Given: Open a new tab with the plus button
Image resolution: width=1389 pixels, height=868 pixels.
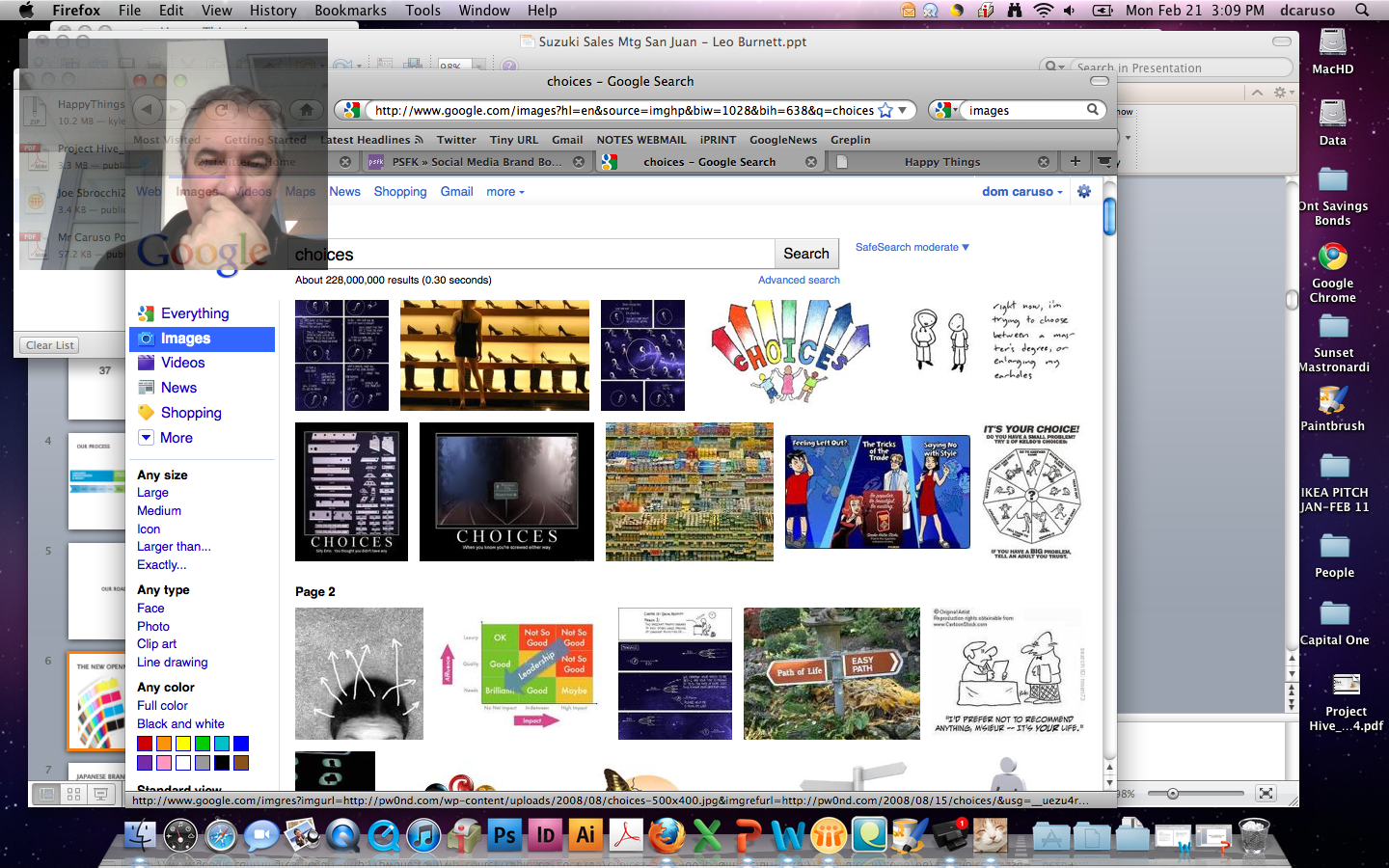Looking at the screenshot, I should (x=1075, y=161).
